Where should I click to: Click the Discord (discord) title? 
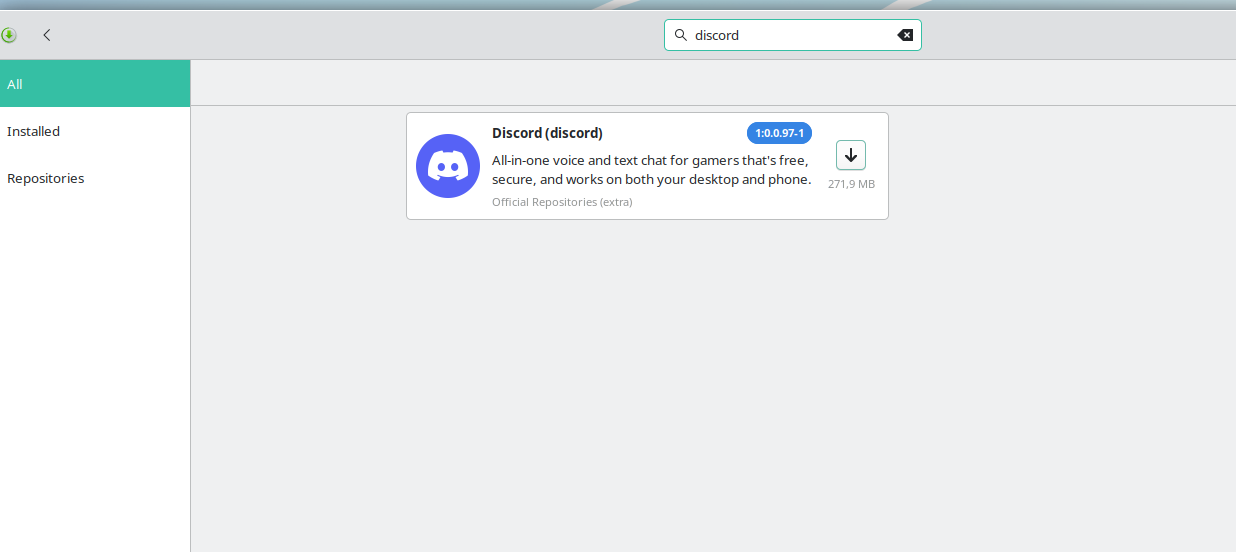[547, 133]
